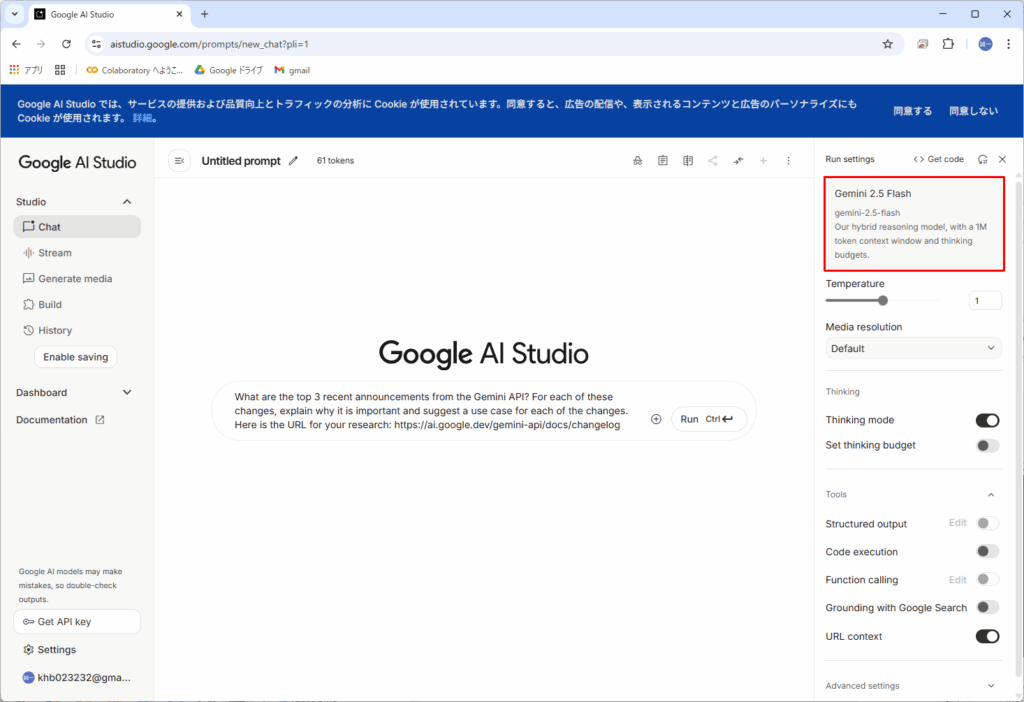Click the address bar URL

coord(209,44)
